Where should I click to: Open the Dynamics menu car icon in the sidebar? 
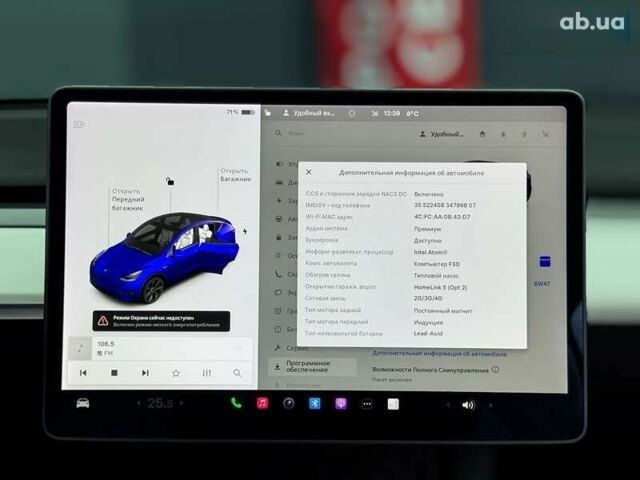point(279,182)
